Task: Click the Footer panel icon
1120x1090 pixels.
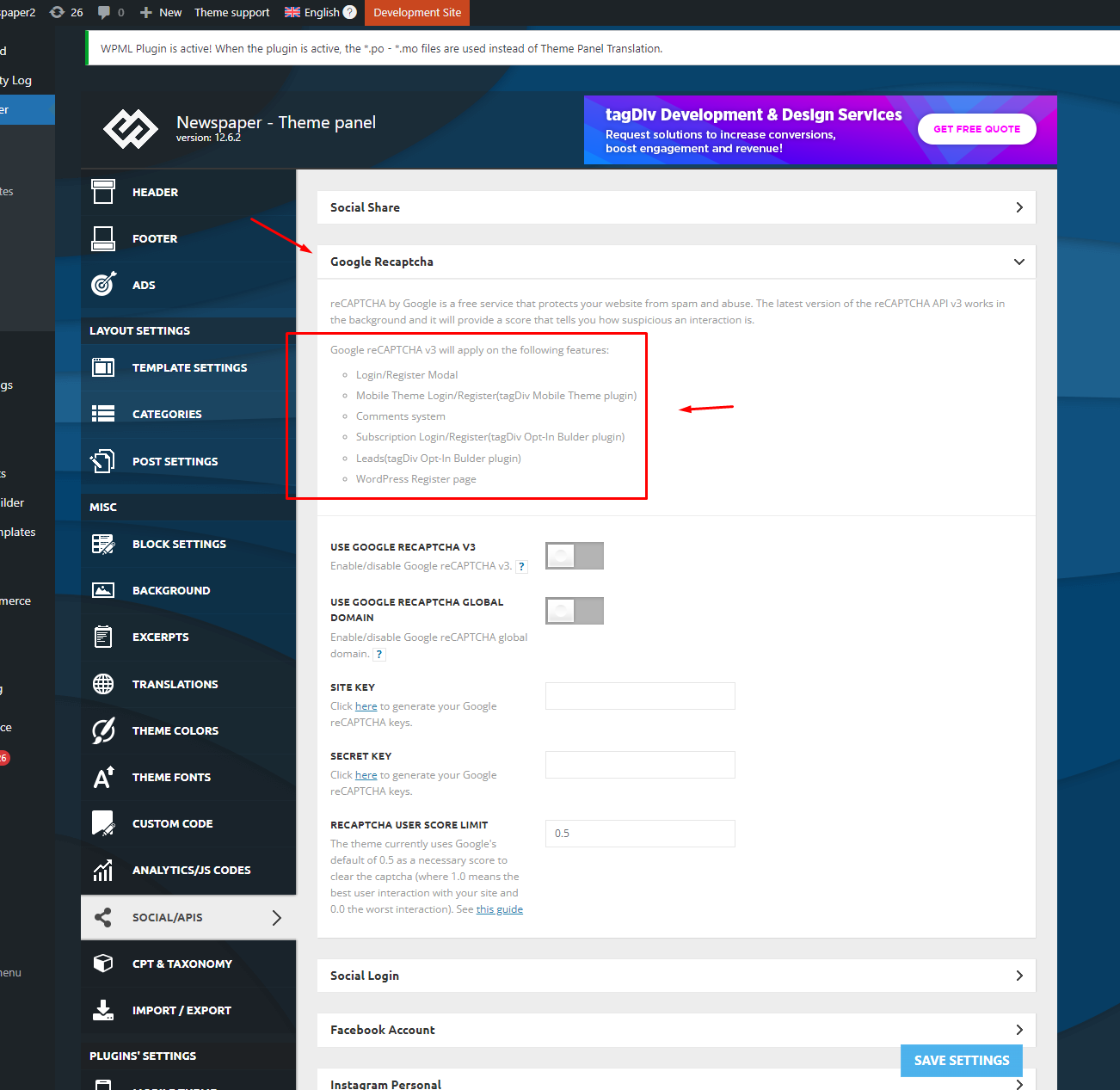Action: [103, 238]
